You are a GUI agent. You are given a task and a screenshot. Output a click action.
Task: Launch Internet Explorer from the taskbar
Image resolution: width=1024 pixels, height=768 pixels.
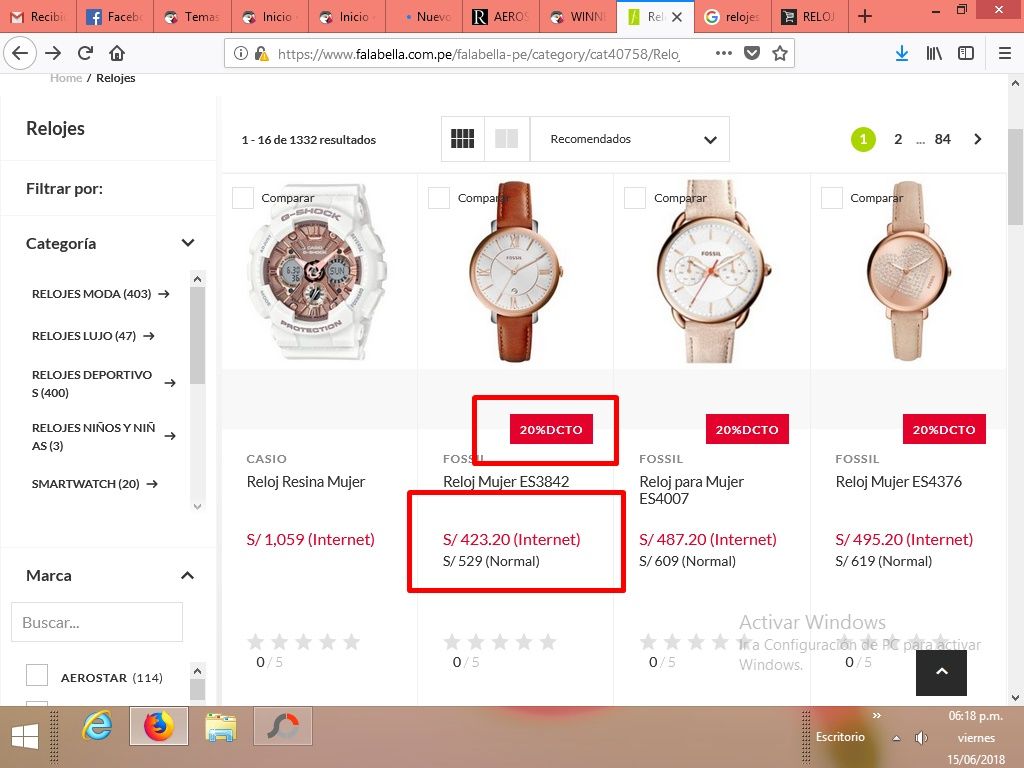pos(97,726)
